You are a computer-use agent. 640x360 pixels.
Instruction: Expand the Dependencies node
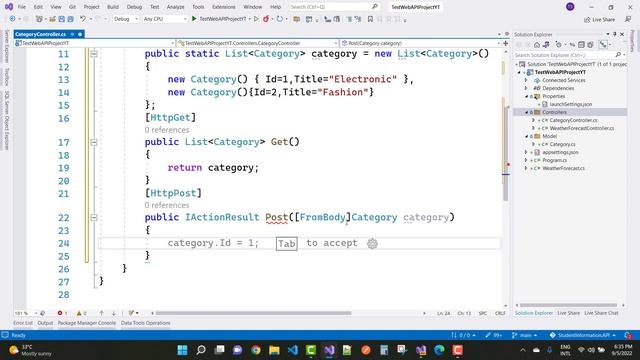point(526,88)
